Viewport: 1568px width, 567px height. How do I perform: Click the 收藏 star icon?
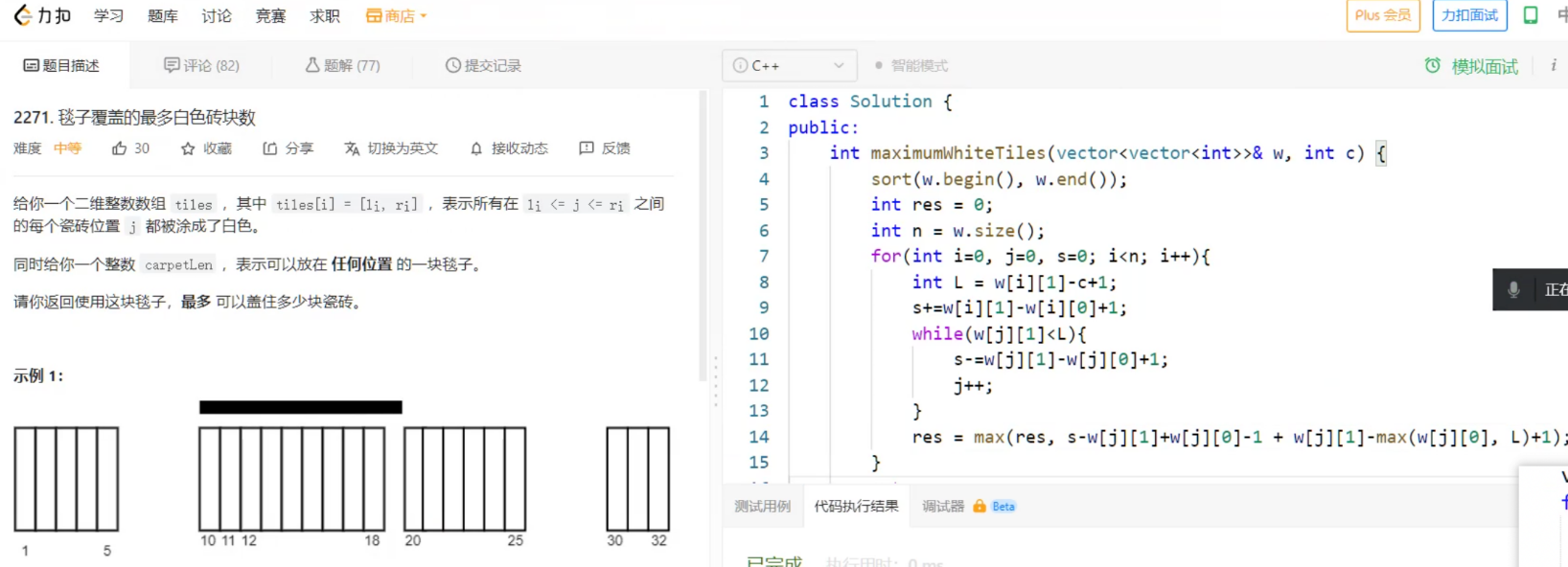click(188, 148)
